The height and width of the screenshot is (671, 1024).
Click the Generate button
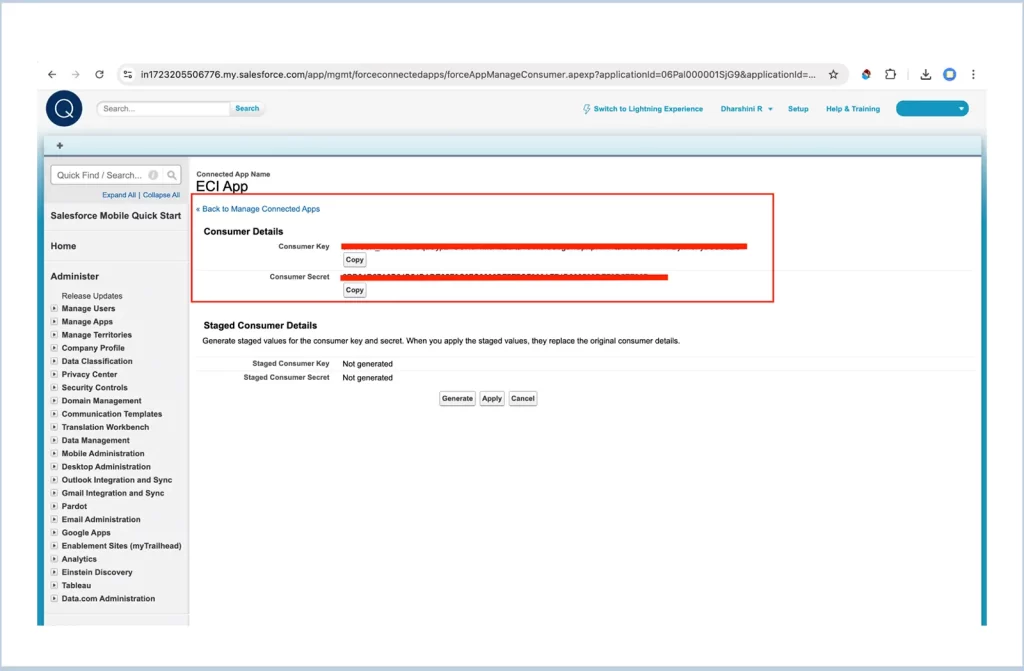pyautogui.click(x=457, y=399)
